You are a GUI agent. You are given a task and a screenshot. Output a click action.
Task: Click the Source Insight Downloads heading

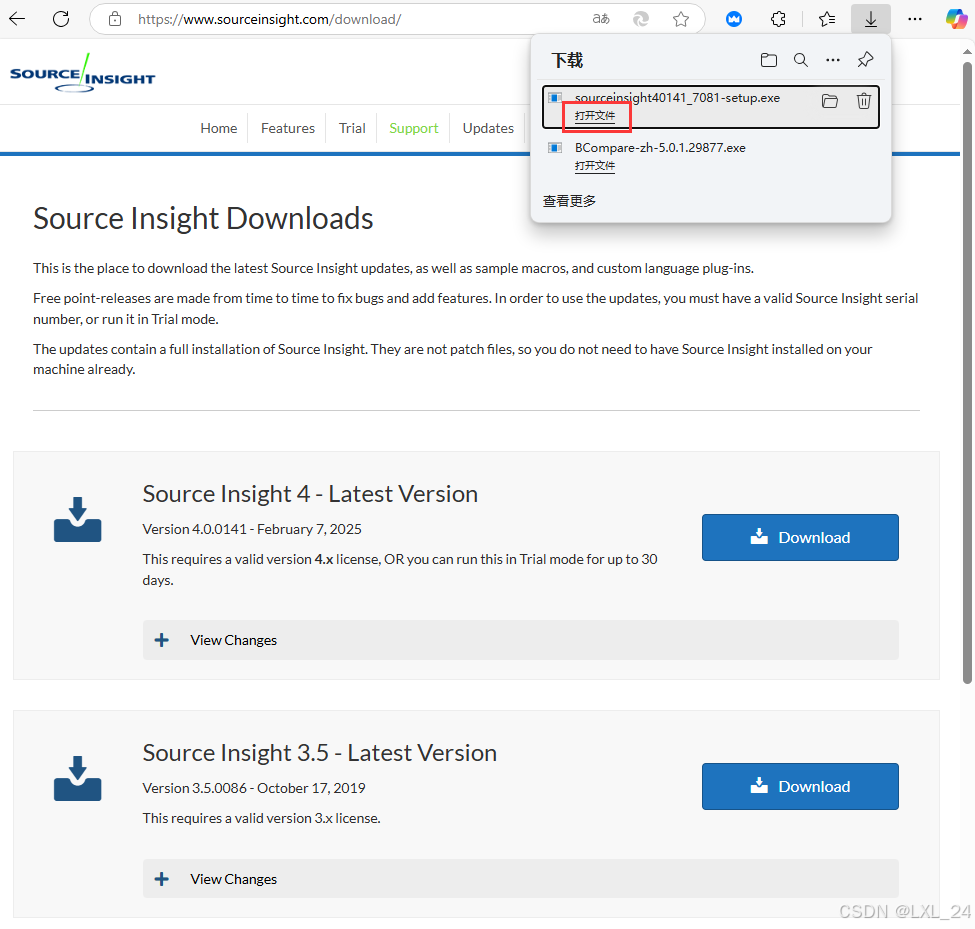(x=203, y=219)
